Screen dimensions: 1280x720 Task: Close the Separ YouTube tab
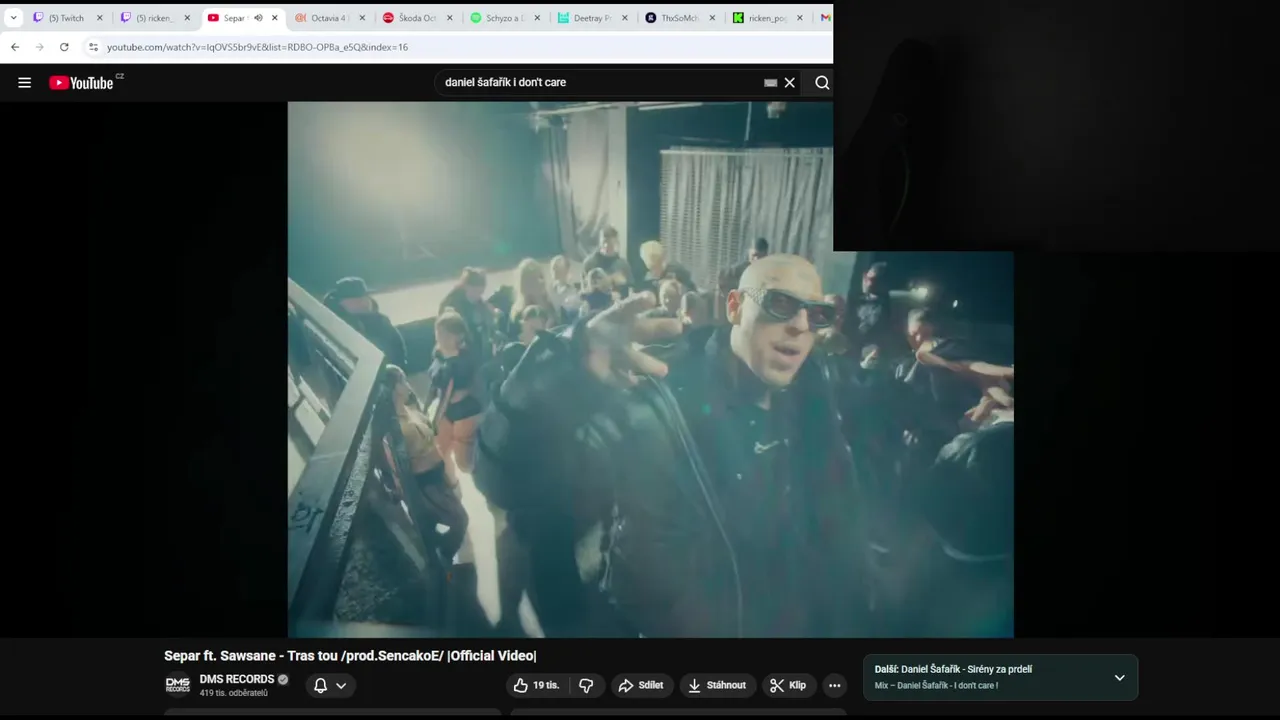pyautogui.click(x=275, y=18)
